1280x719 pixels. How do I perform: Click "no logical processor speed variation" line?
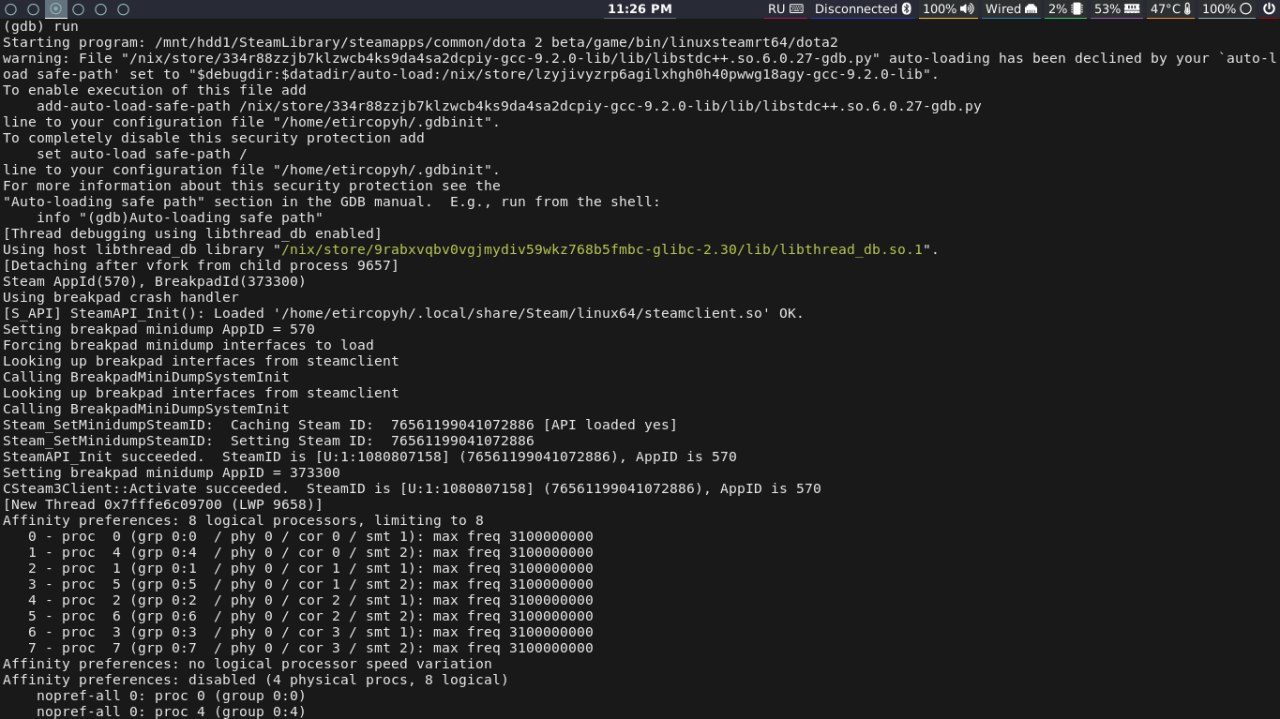point(247,665)
